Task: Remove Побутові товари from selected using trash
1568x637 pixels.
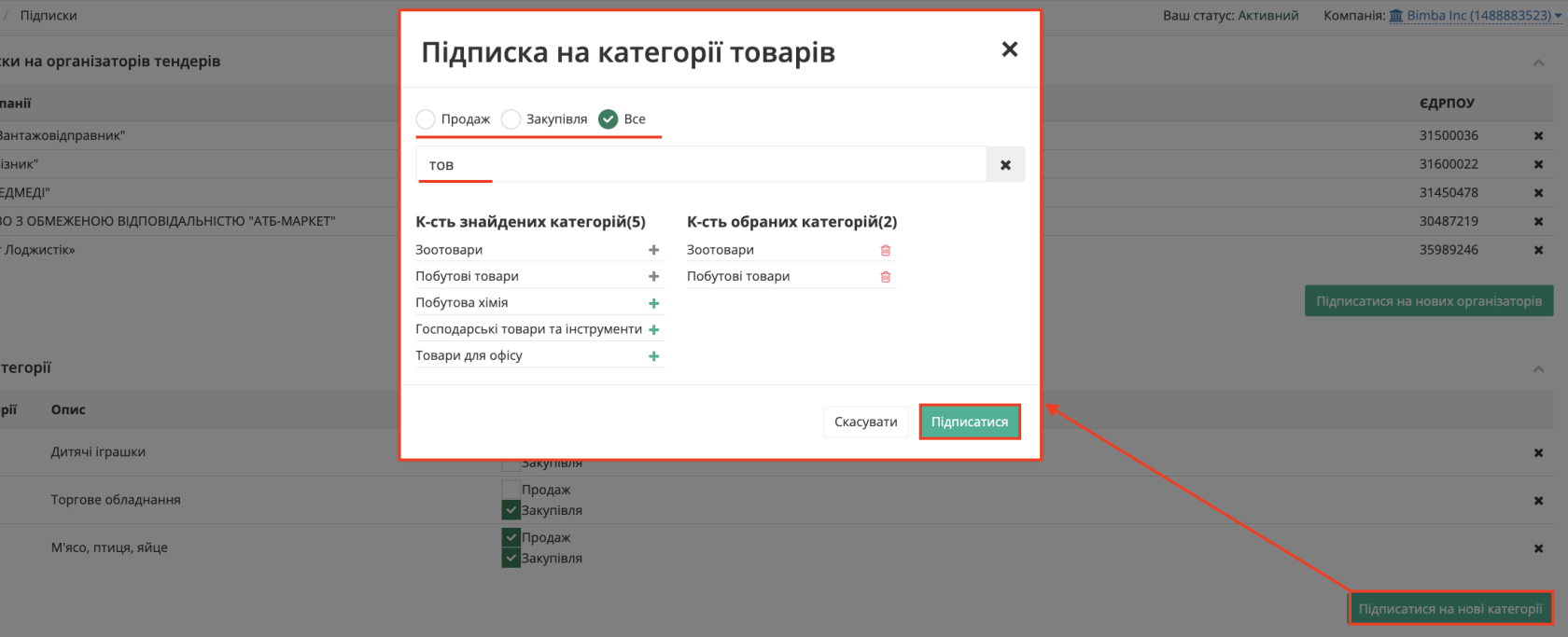Action: coord(886,276)
